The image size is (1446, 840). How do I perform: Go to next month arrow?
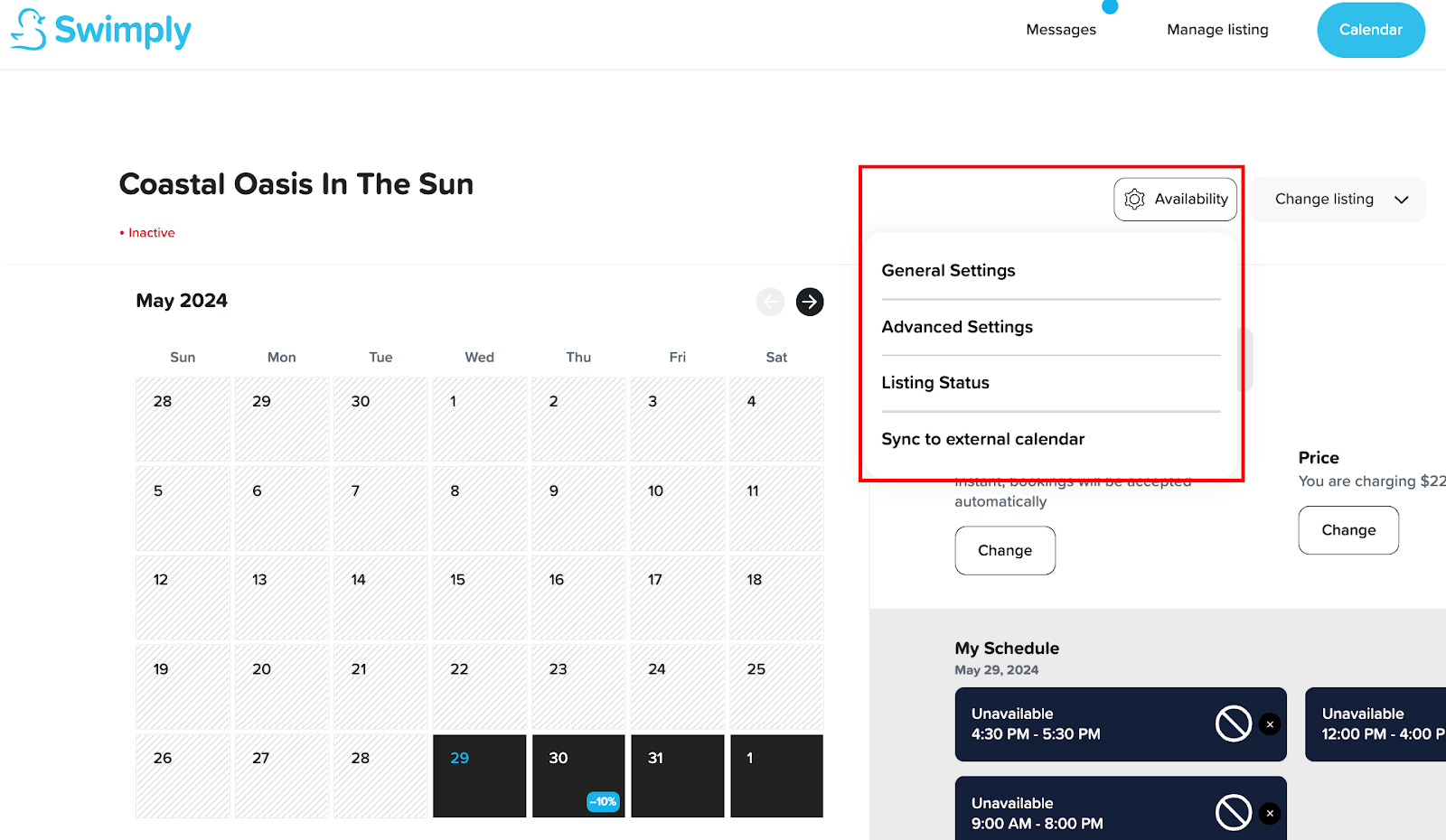click(810, 302)
